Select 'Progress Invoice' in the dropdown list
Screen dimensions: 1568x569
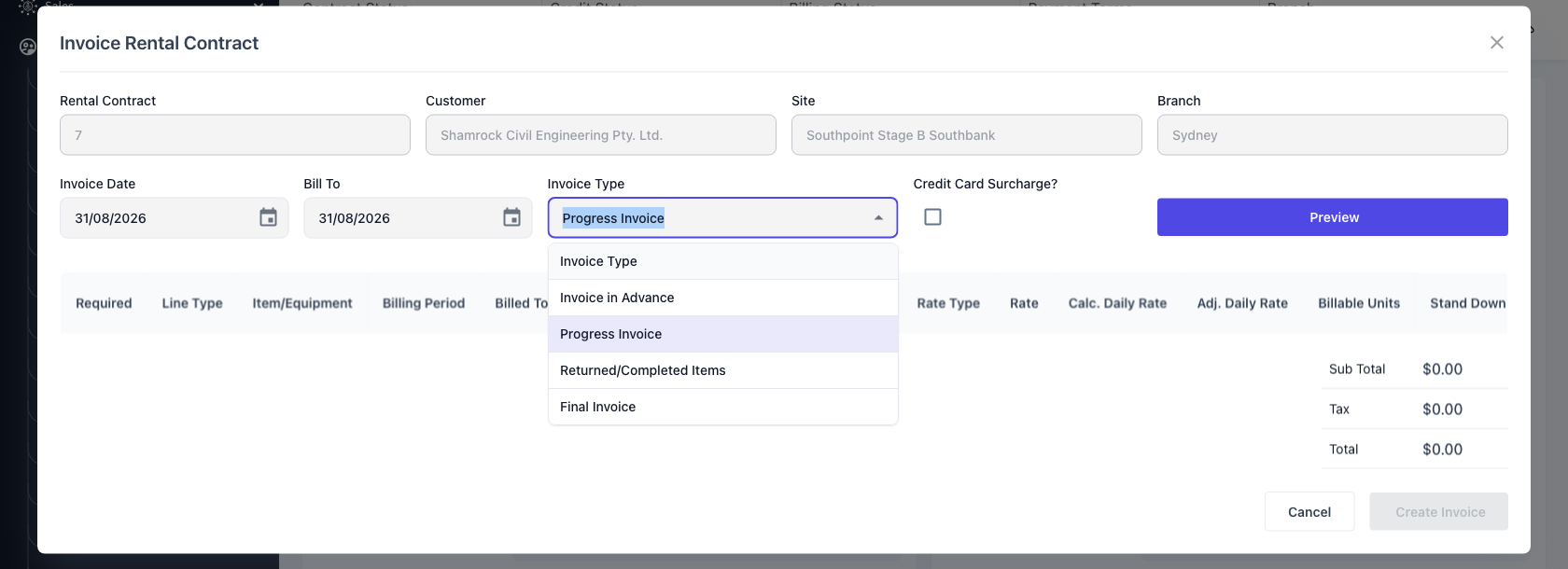723,334
